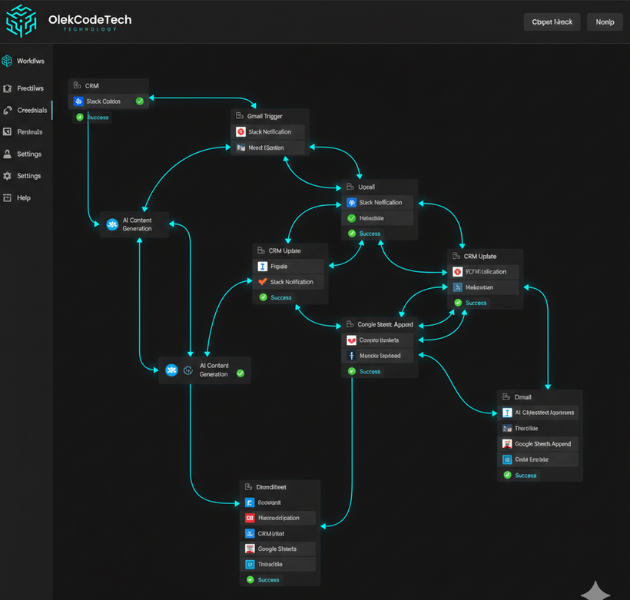This screenshot has height=600, width=630.
Task: Click the orange checkmark icon in CRM Update node
Action: tap(263, 282)
